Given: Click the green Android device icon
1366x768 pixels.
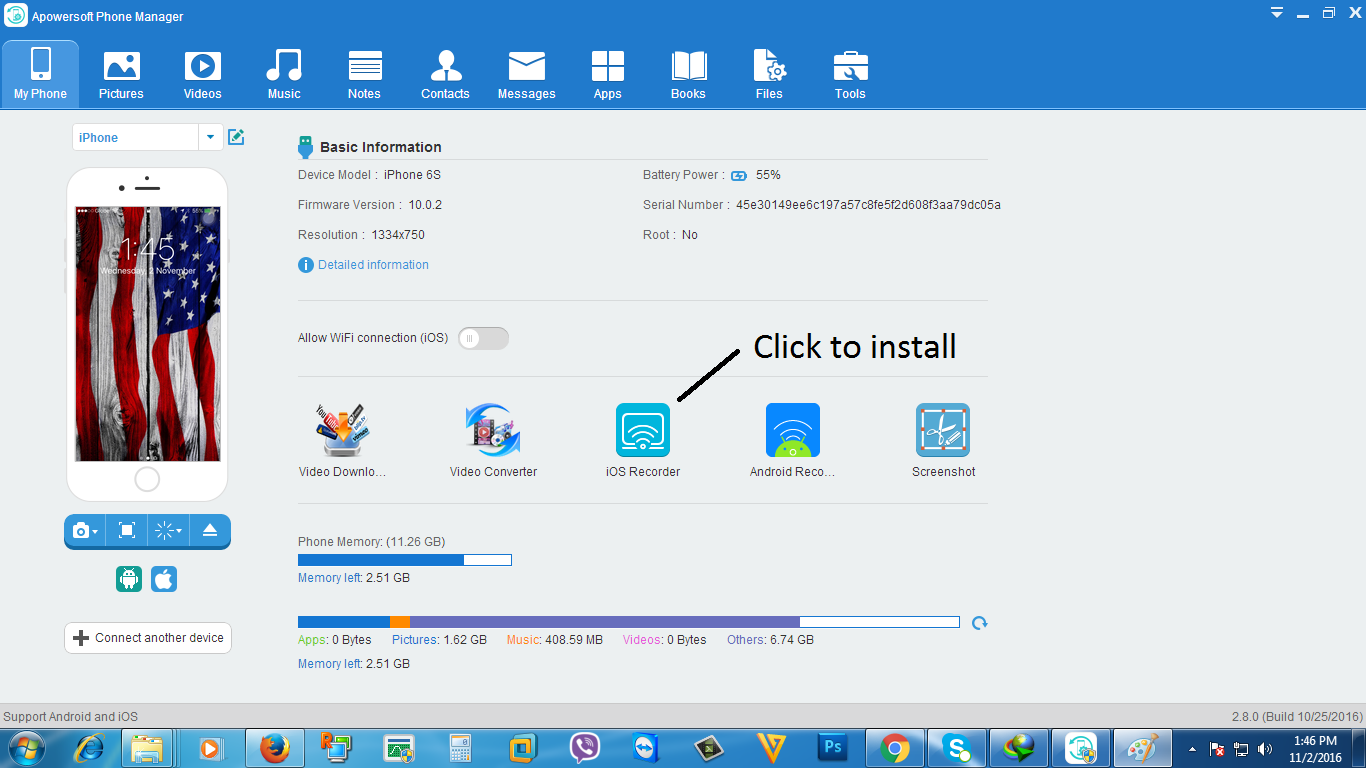Looking at the screenshot, I should pyautogui.click(x=129, y=579).
